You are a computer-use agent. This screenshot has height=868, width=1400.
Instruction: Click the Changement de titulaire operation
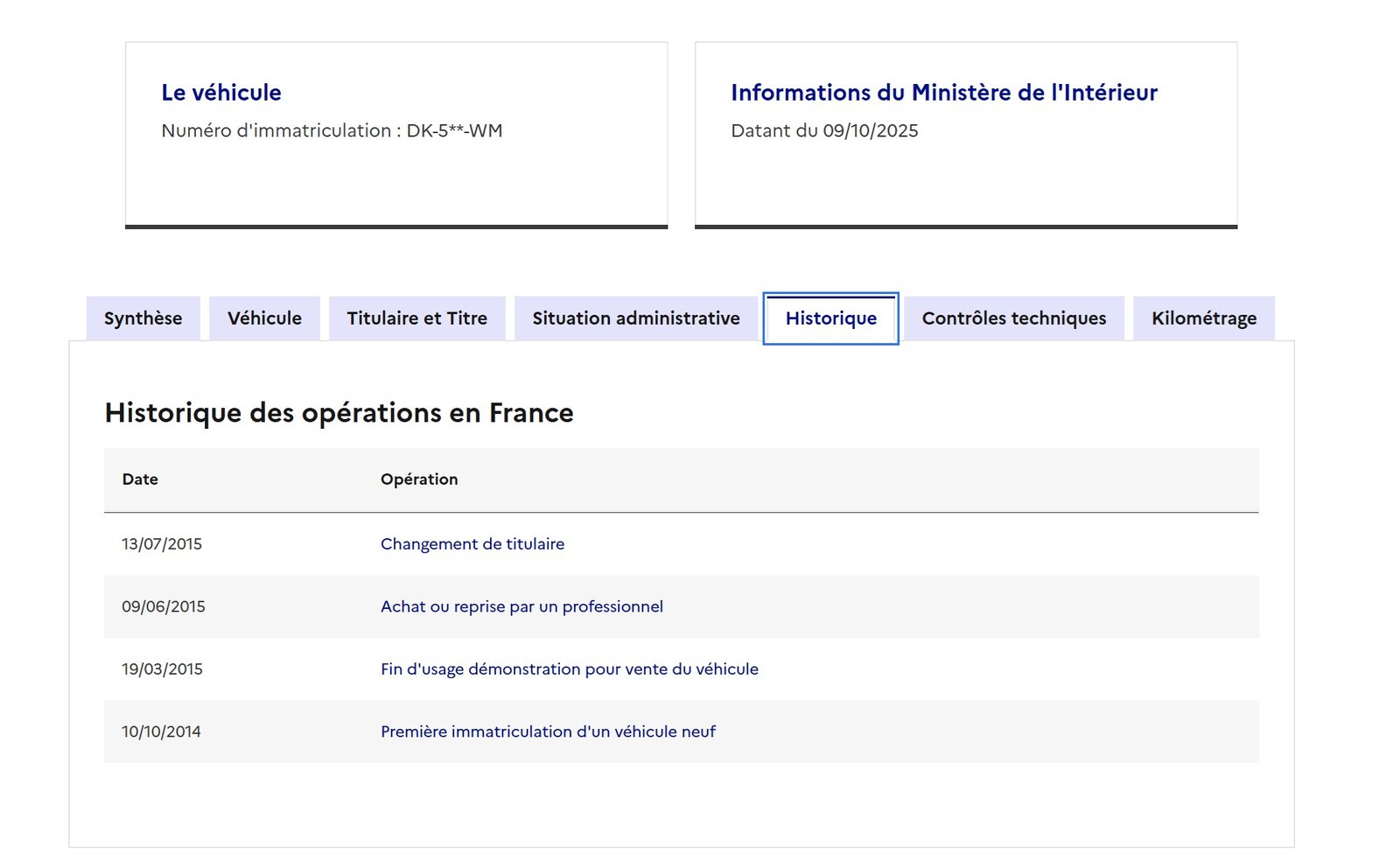pyautogui.click(x=472, y=544)
